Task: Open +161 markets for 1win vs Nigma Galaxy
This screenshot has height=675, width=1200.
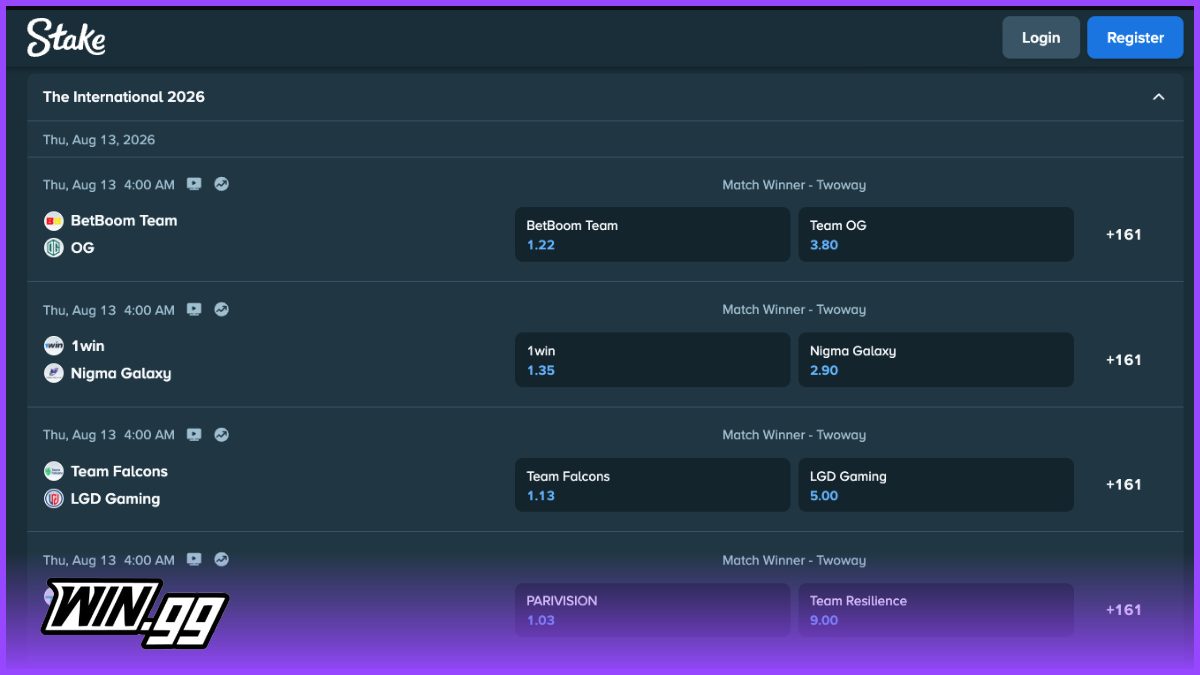Action: (x=1123, y=360)
